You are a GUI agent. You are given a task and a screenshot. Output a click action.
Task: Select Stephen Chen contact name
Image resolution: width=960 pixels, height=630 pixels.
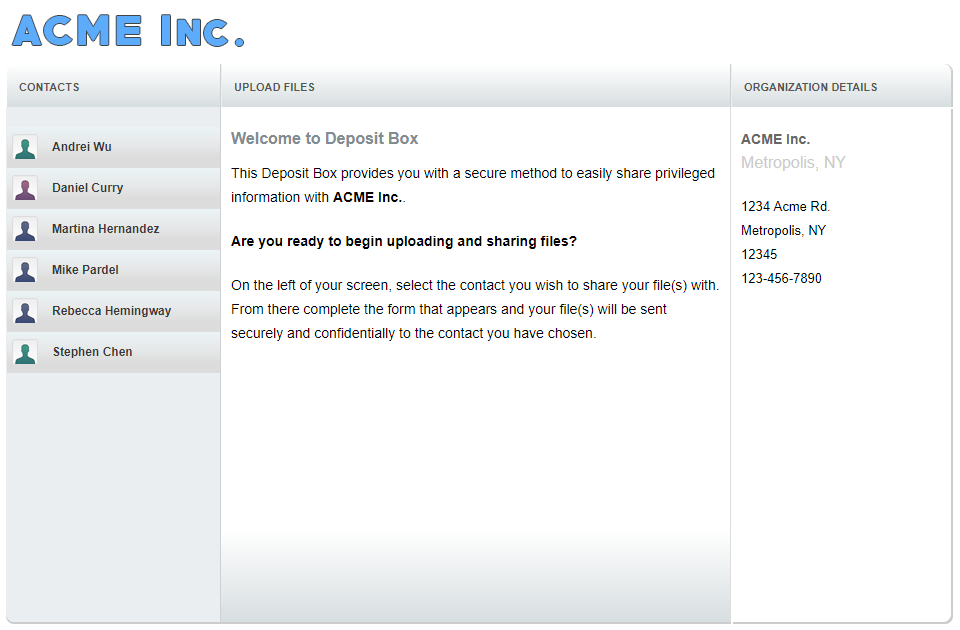[x=92, y=352]
